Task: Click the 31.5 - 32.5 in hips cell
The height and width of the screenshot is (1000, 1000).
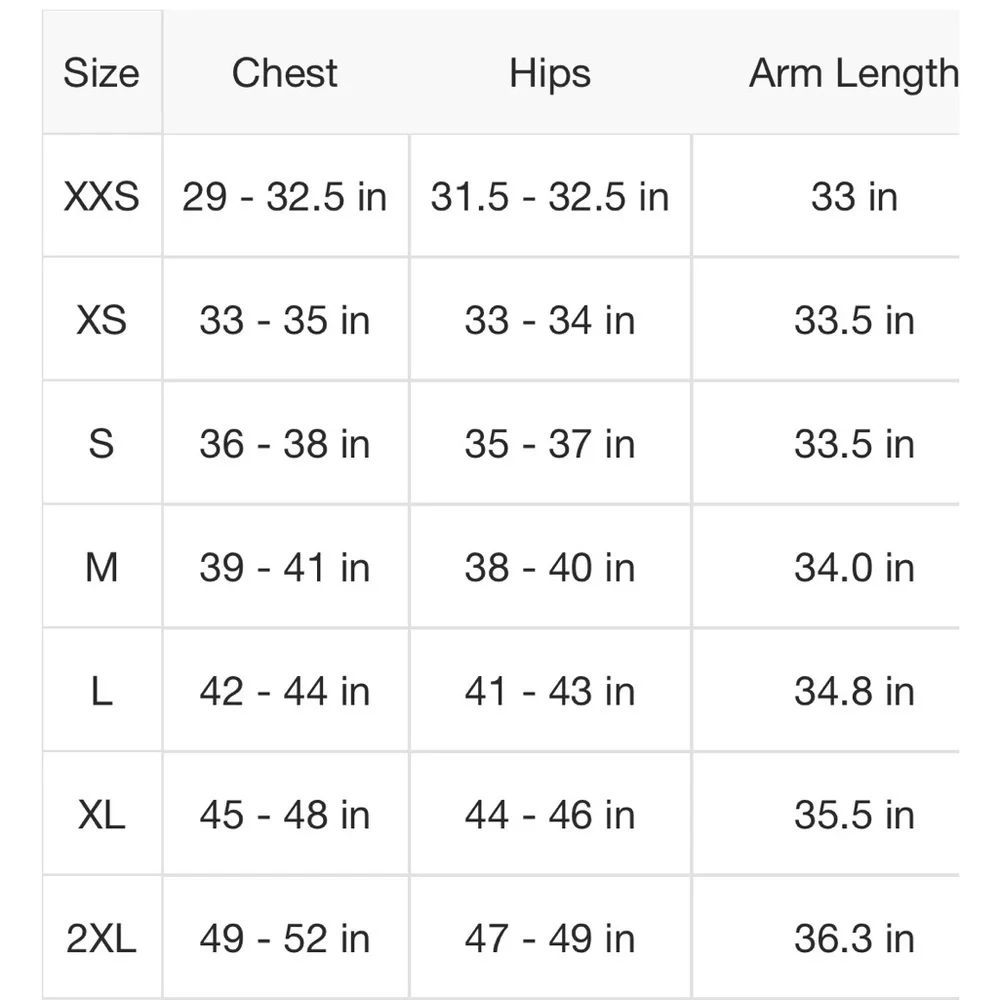Action: [x=550, y=196]
